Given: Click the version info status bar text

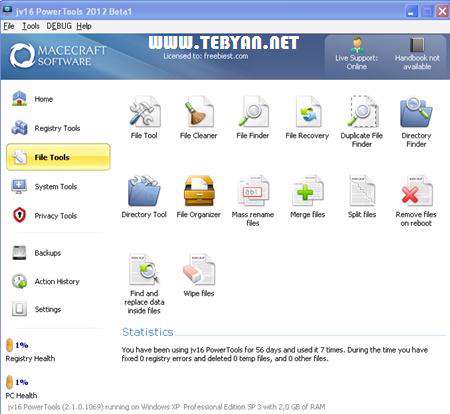Looking at the screenshot, I should [166, 407].
